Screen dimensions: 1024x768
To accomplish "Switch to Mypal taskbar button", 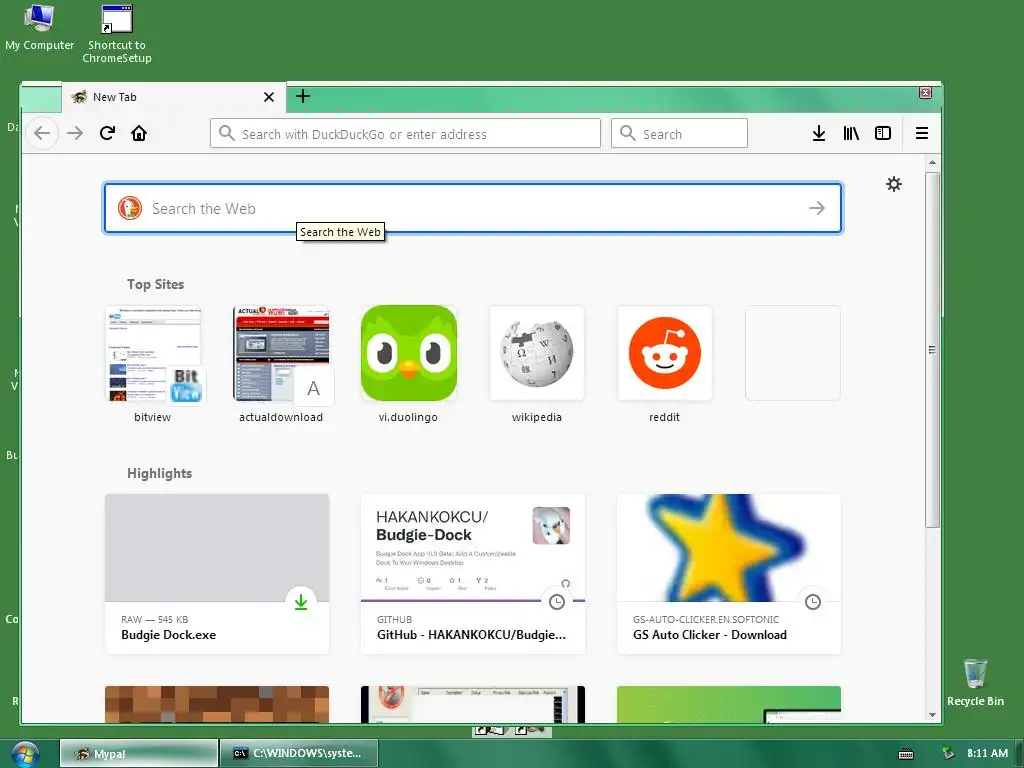I will pos(138,754).
